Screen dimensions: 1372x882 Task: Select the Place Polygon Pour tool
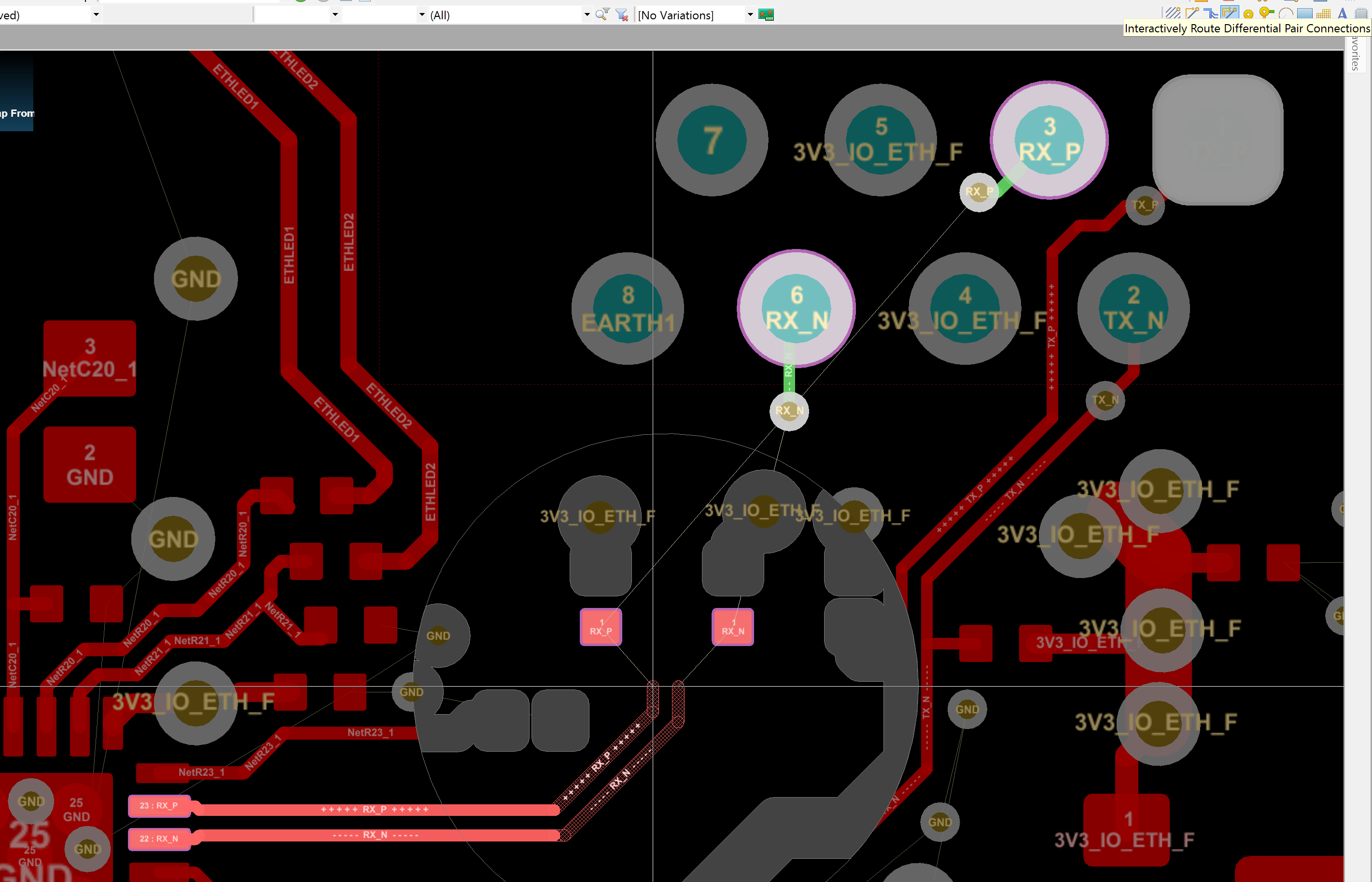pyautogui.click(x=1323, y=14)
